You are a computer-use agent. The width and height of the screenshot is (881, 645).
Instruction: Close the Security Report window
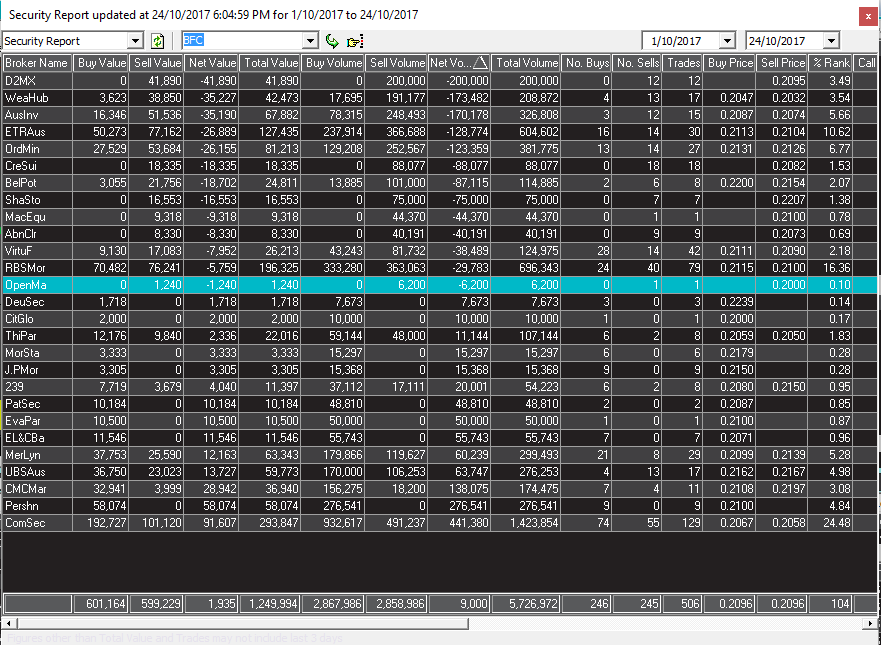pos(868,16)
